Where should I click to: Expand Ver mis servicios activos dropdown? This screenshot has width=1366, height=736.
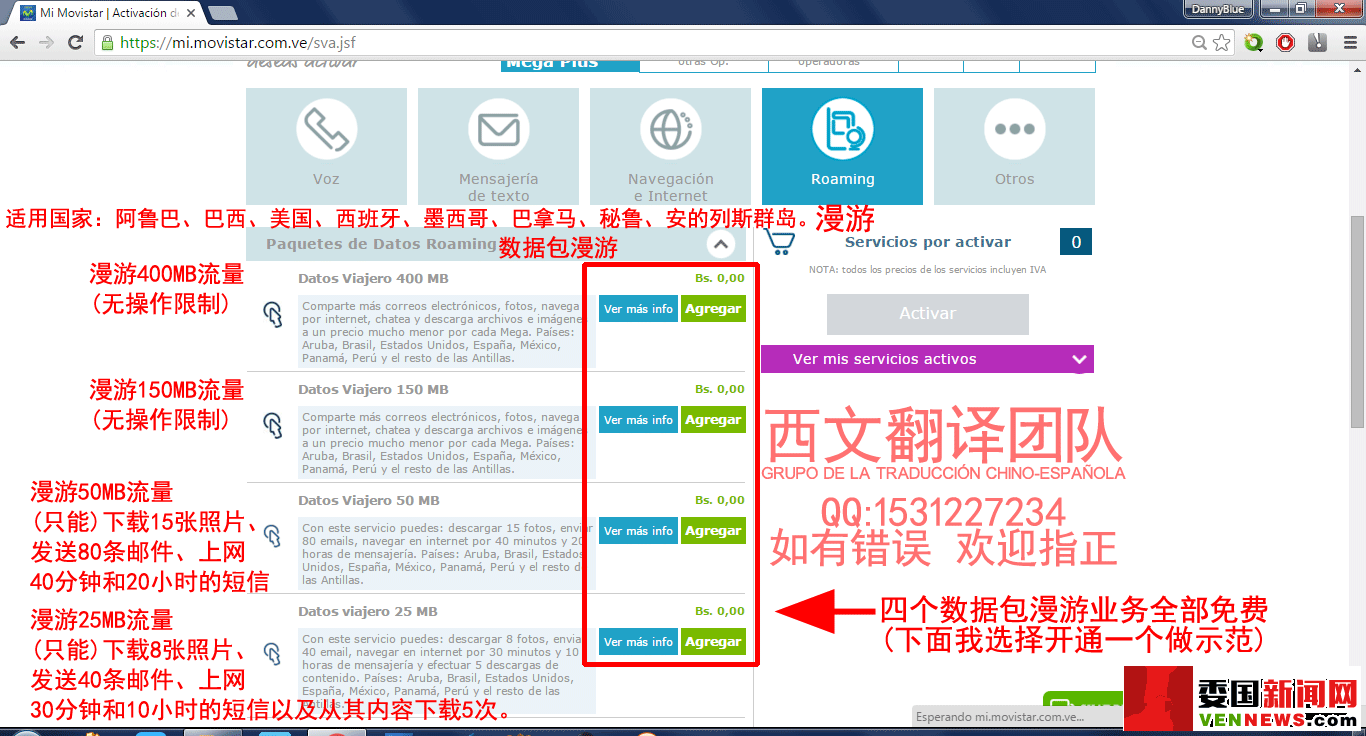(927, 359)
